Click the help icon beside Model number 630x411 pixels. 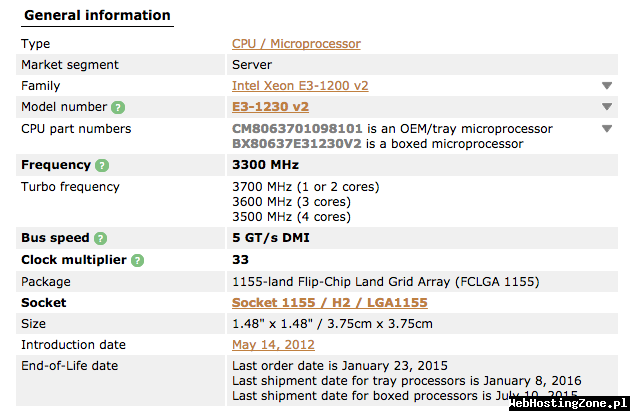118,107
